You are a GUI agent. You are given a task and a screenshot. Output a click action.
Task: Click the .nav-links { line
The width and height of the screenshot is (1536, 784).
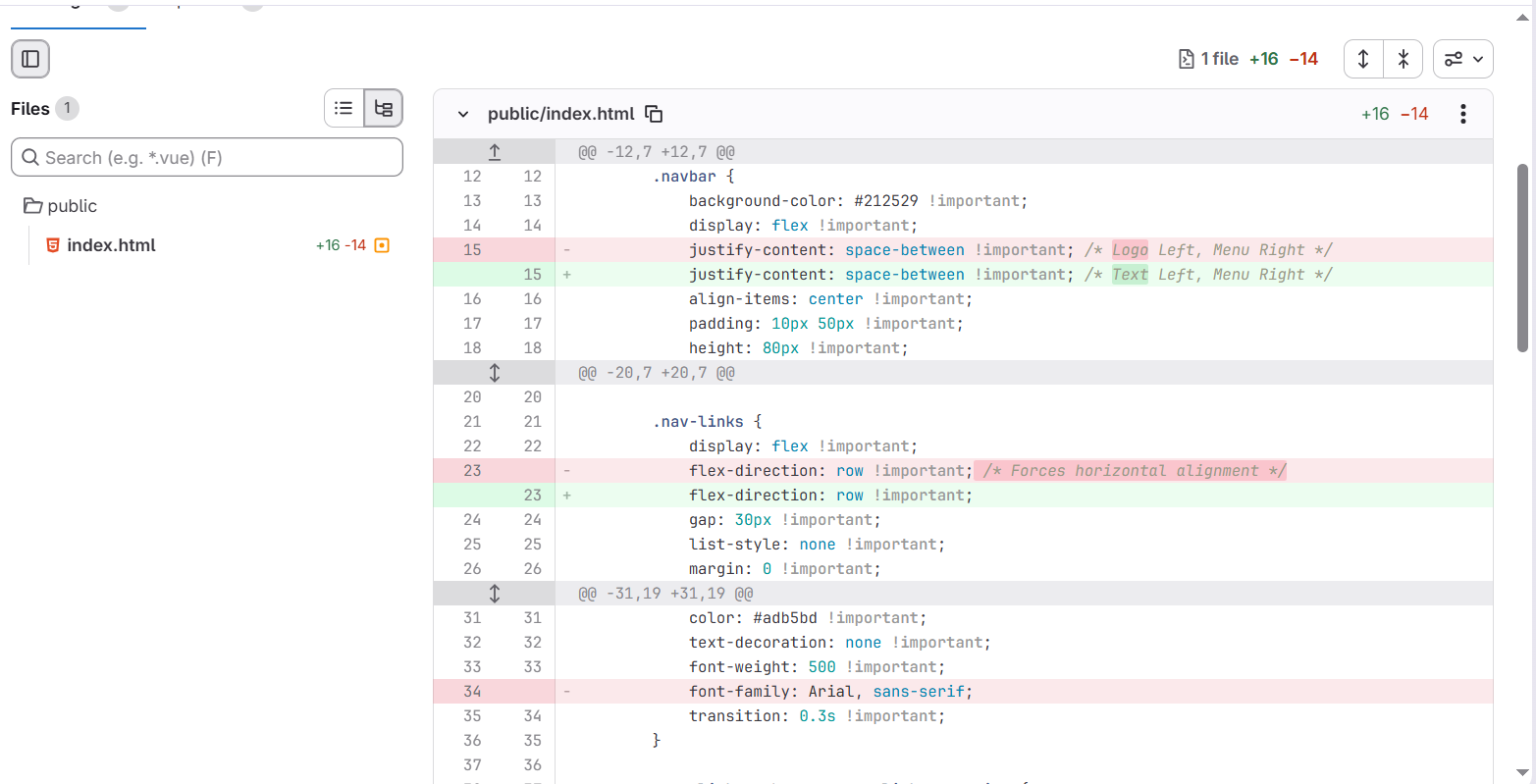[x=963, y=422]
